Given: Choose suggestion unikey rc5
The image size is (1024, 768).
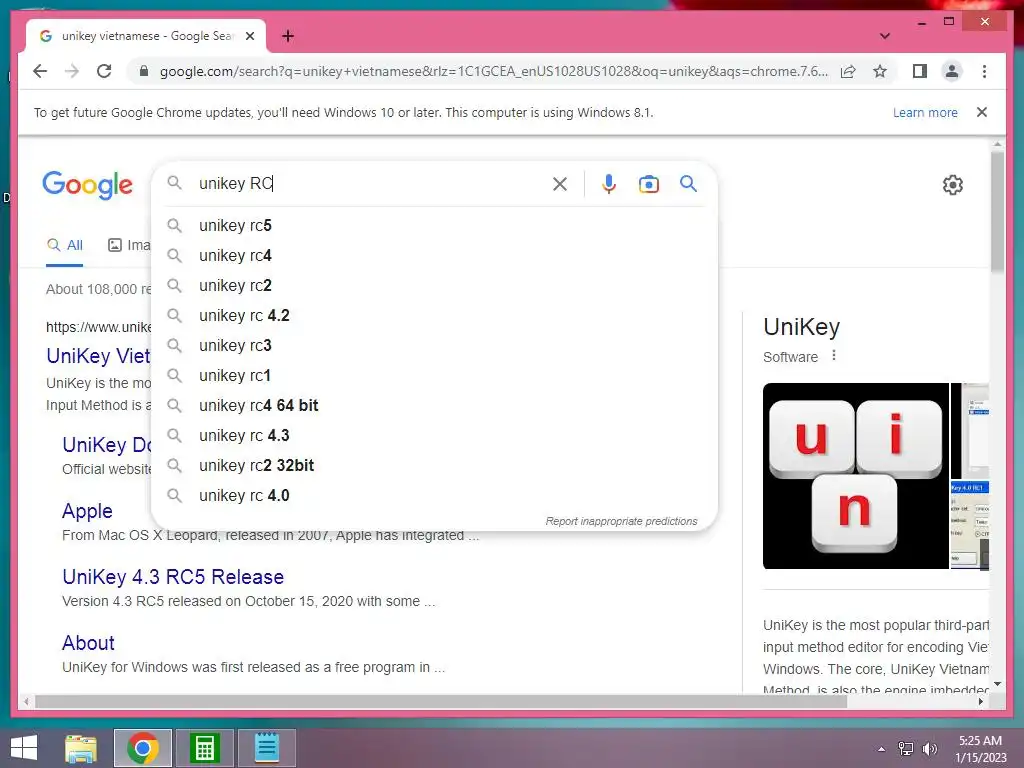Looking at the screenshot, I should [x=434, y=225].
